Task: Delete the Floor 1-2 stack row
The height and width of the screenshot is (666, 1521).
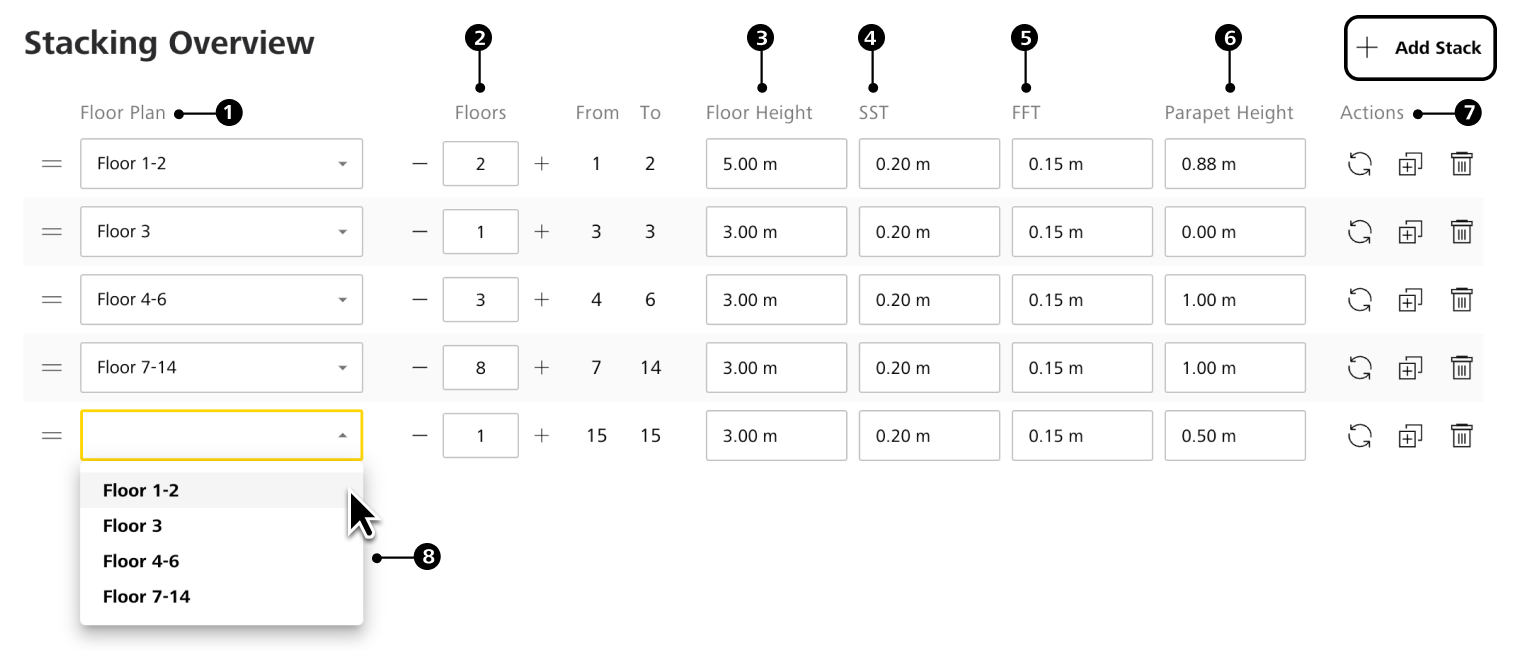Action: pos(1461,164)
